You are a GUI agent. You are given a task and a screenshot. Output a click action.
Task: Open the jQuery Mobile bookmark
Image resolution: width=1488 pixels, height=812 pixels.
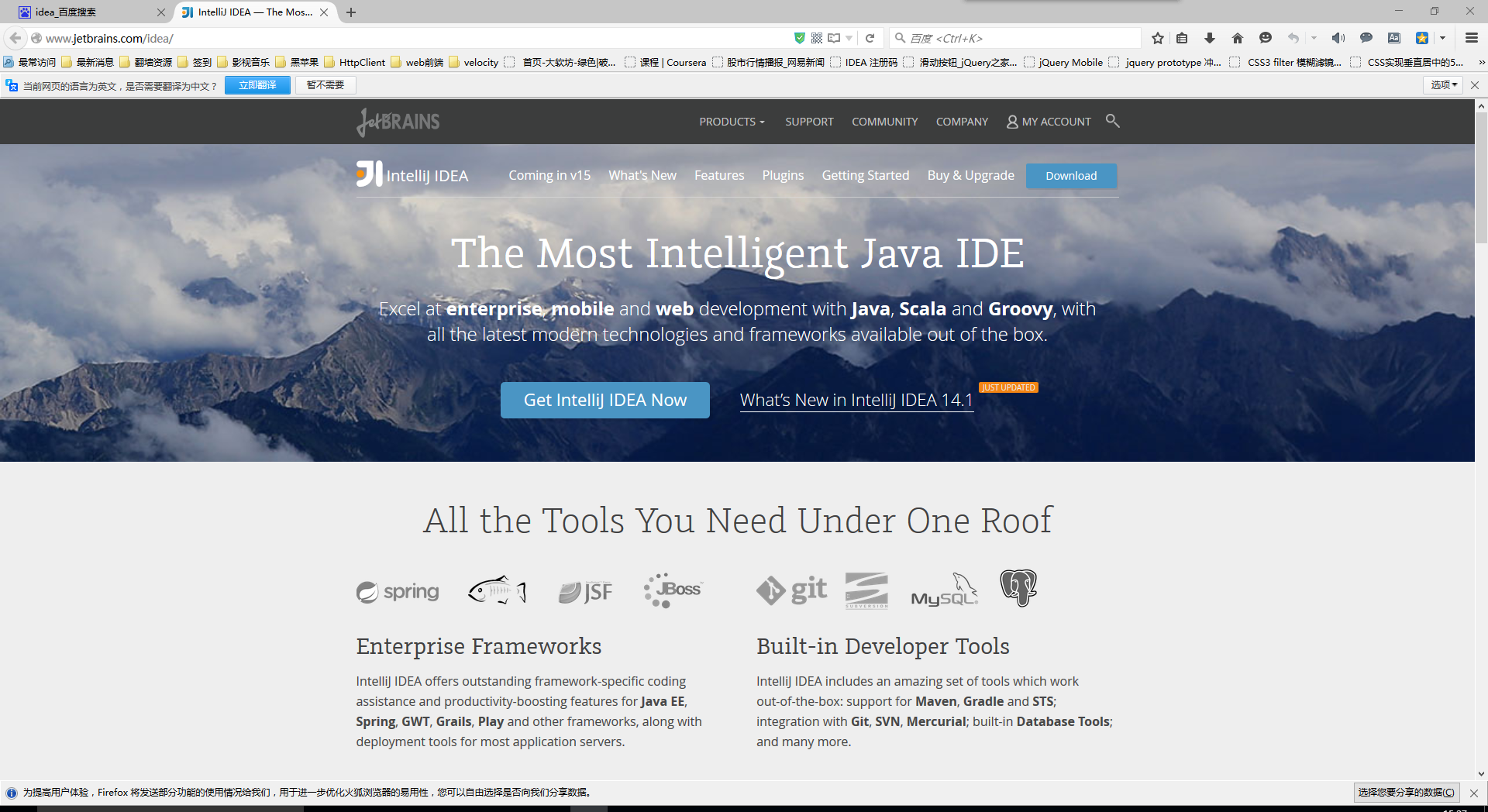point(1063,62)
